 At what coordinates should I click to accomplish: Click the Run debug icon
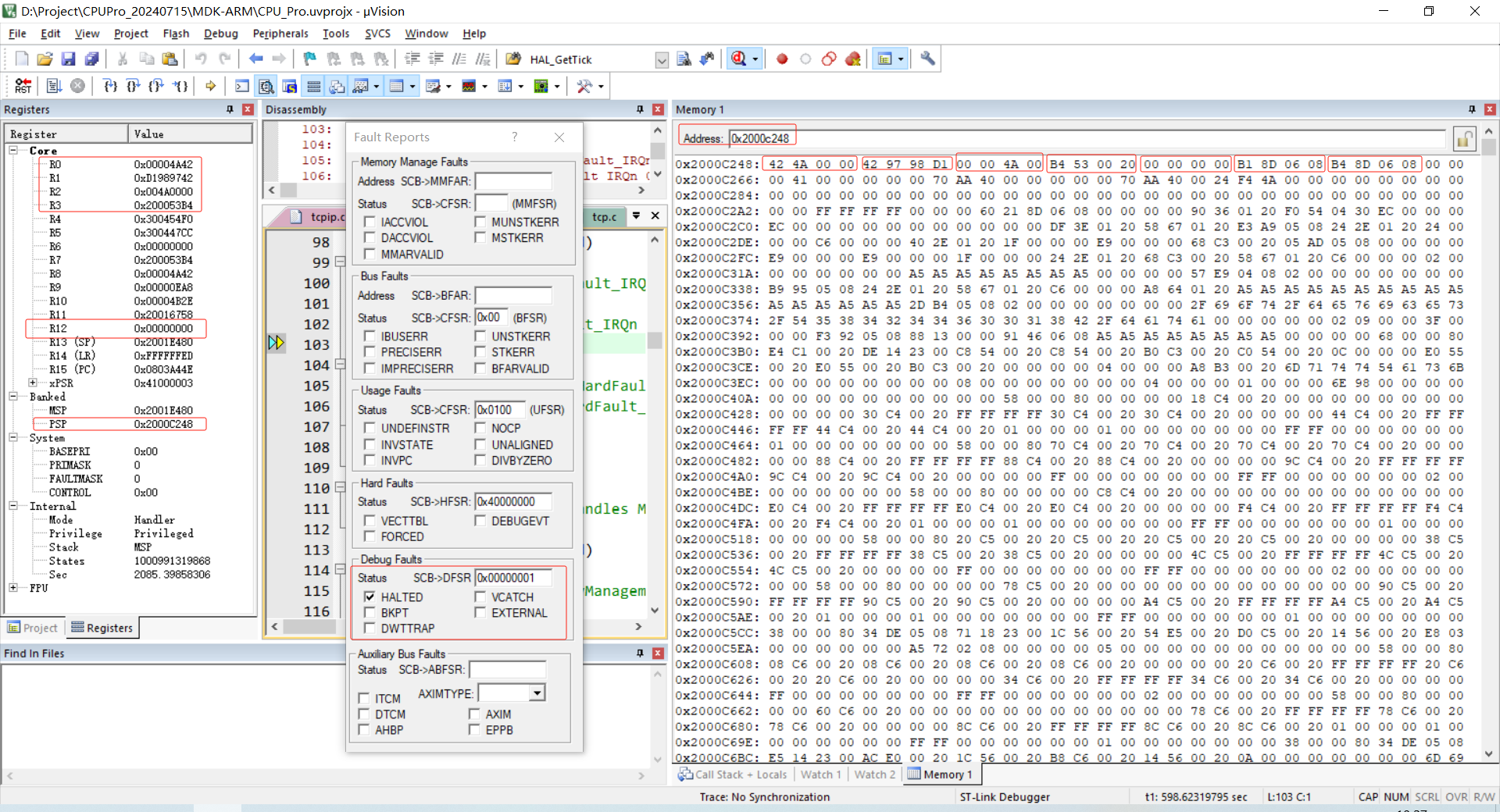54,86
